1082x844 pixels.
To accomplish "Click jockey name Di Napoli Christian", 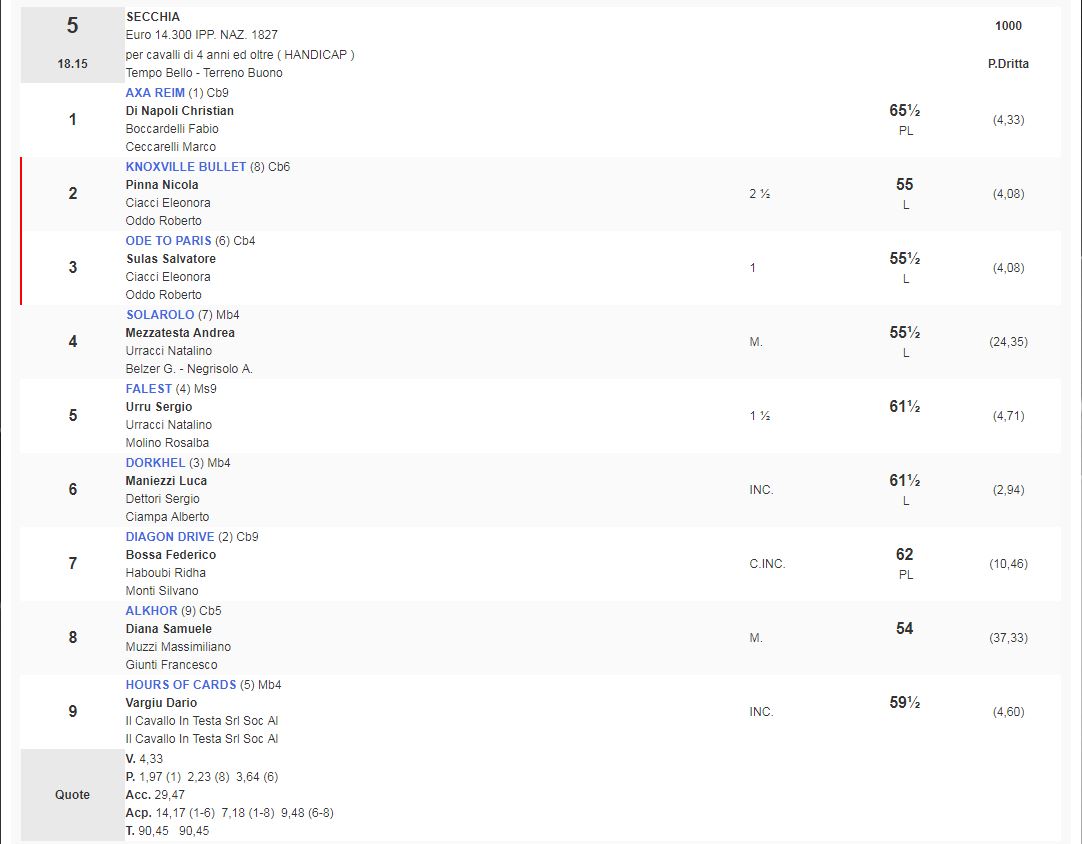I will point(180,111).
